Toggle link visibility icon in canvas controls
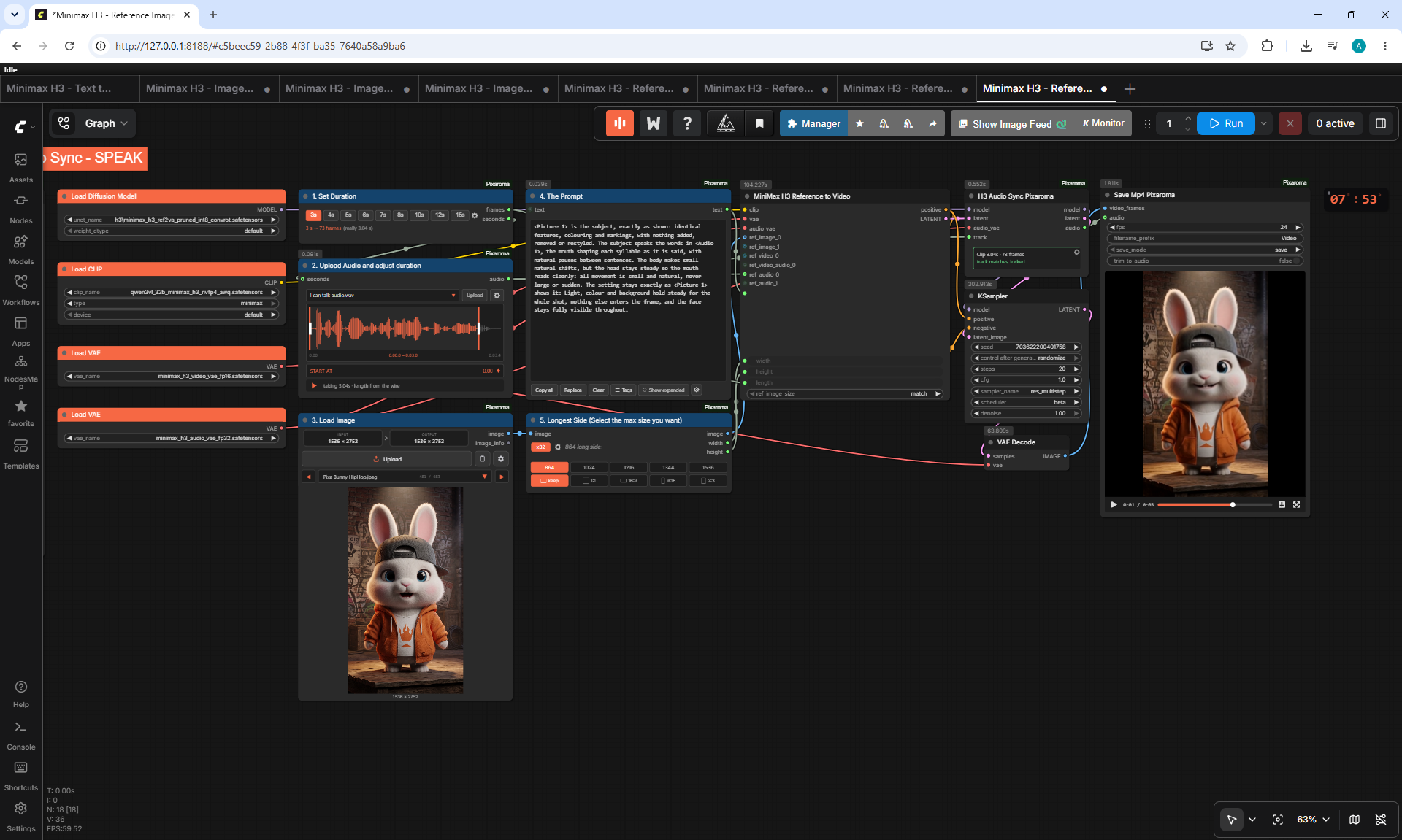1402x840 pixels. point(1381,820)
